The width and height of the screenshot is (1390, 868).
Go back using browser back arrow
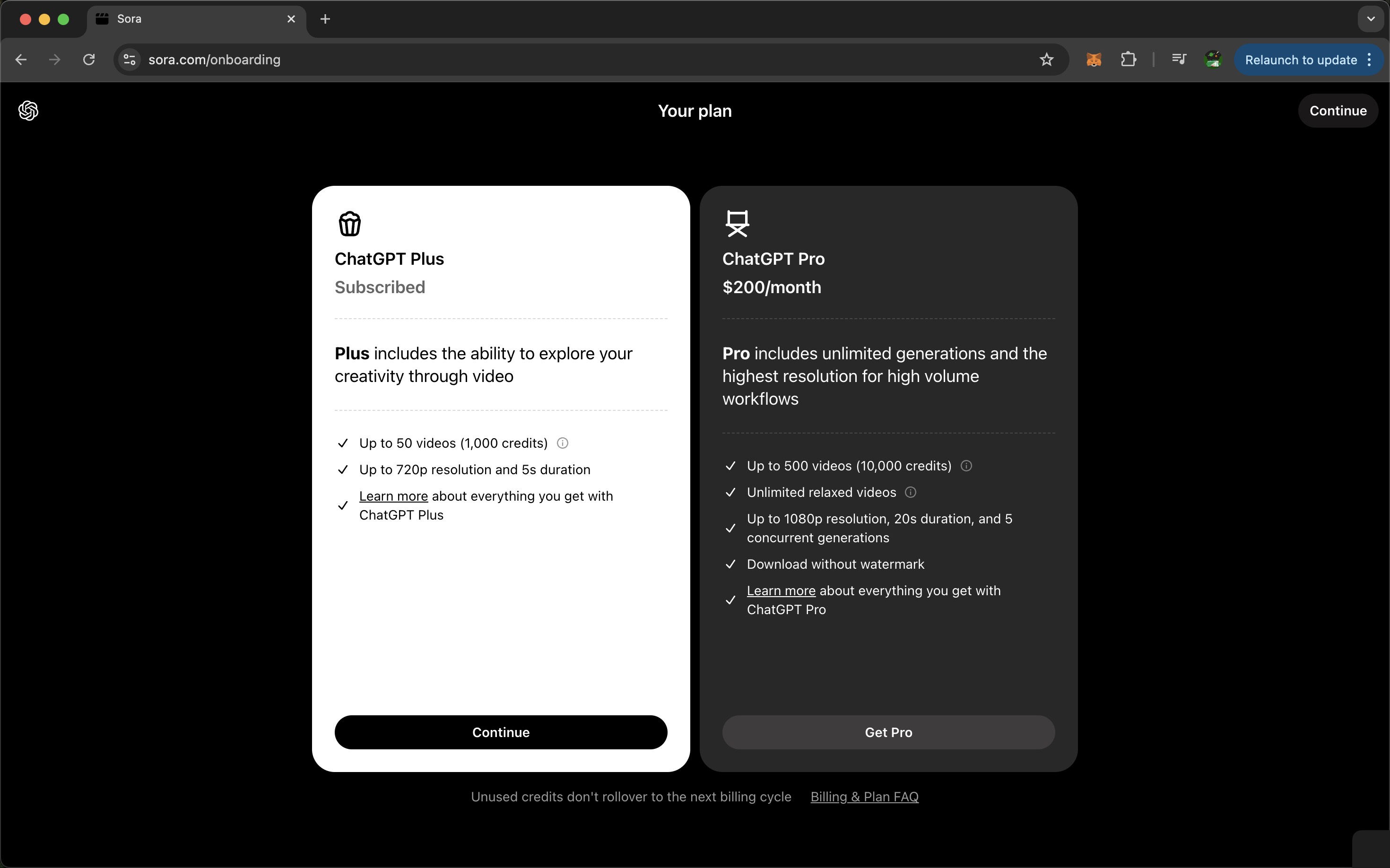21,60
